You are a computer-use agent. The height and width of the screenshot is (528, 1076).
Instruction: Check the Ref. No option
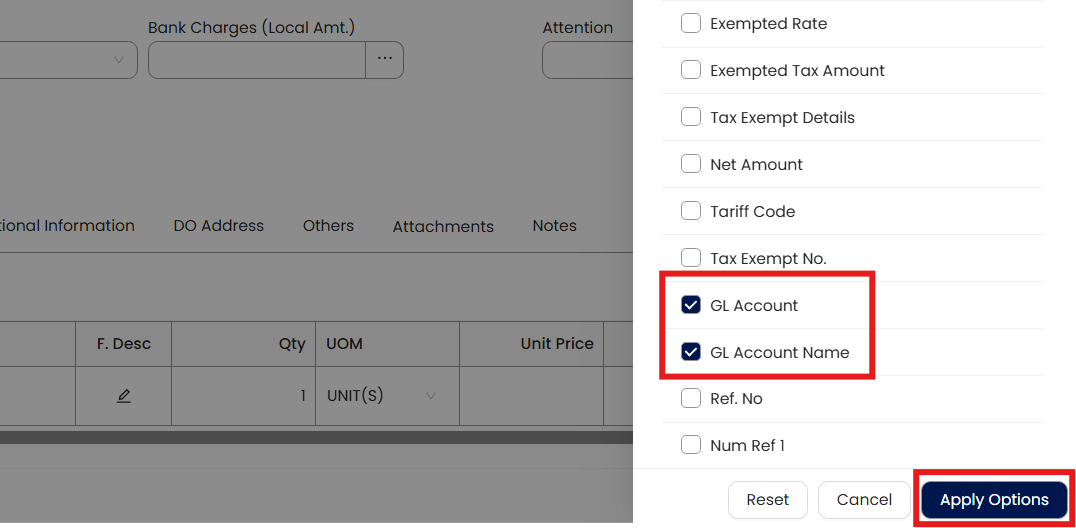click(691, 398)
